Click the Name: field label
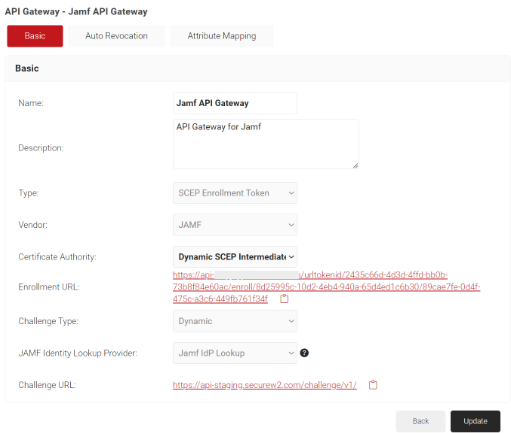 pos(31,103)
